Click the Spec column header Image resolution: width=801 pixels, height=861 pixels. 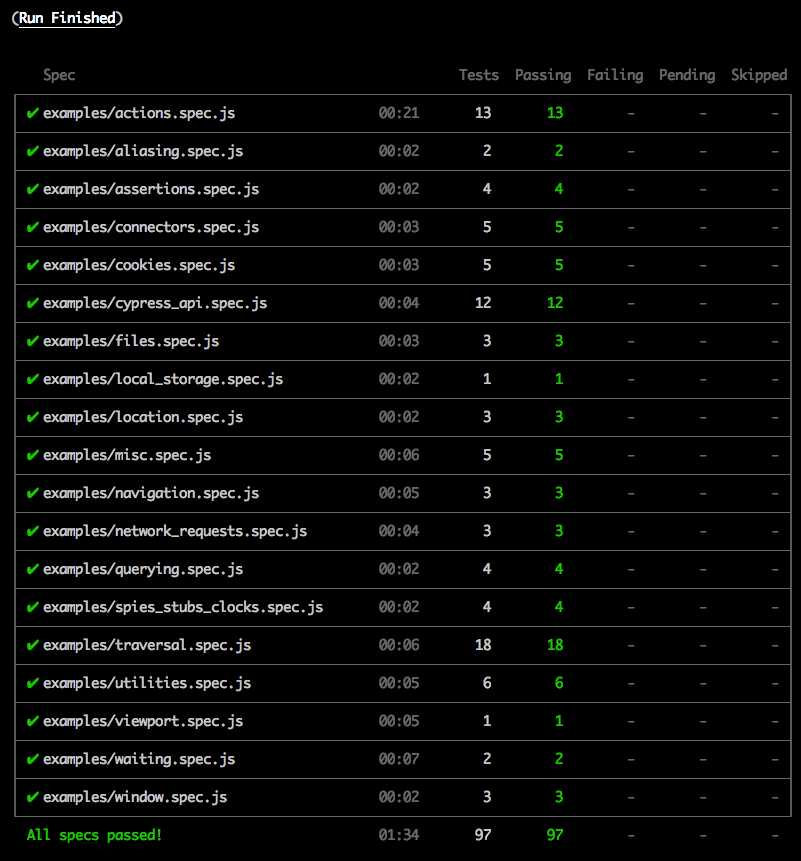pos(59,75)
